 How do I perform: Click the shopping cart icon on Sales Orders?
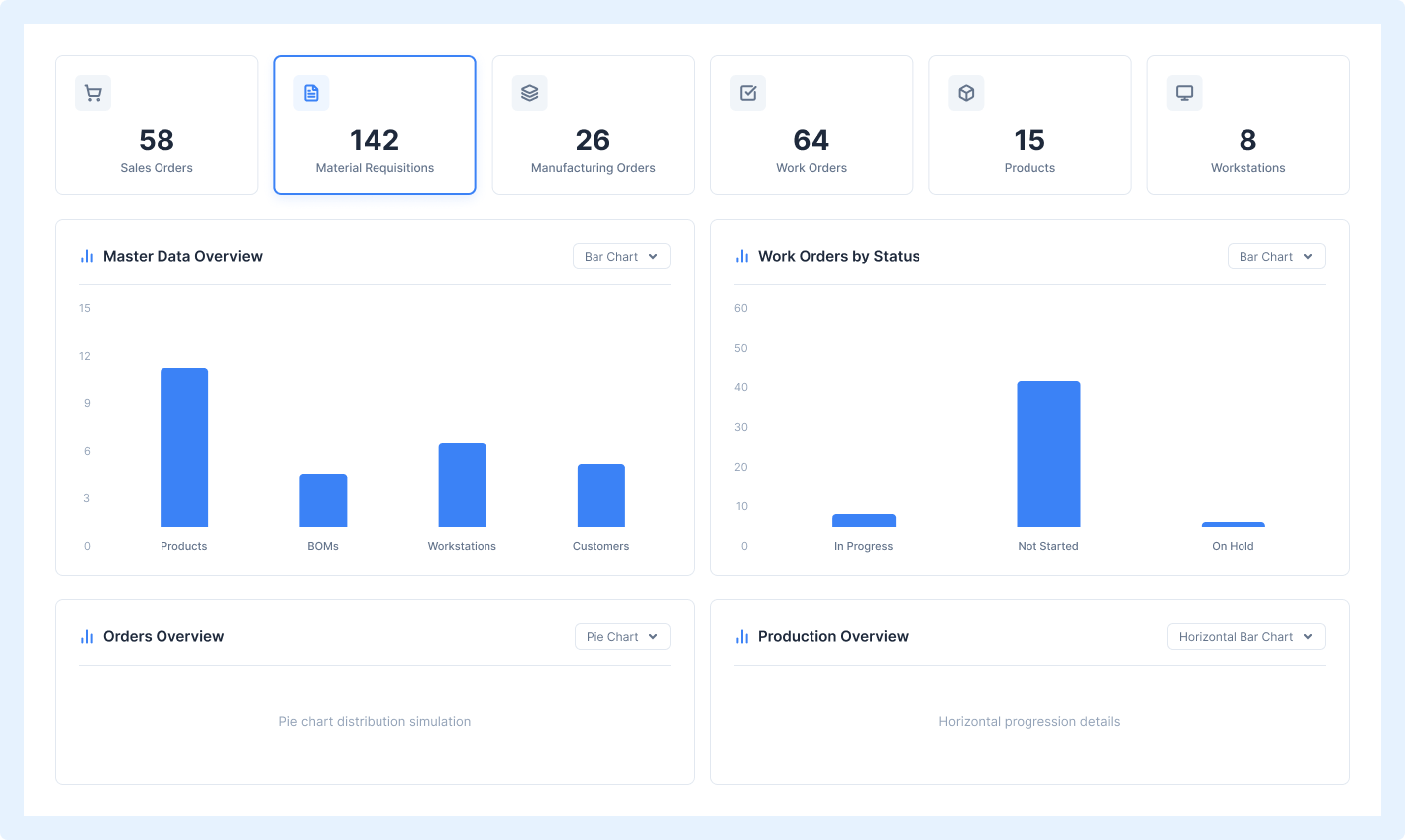tap(93, 93)
